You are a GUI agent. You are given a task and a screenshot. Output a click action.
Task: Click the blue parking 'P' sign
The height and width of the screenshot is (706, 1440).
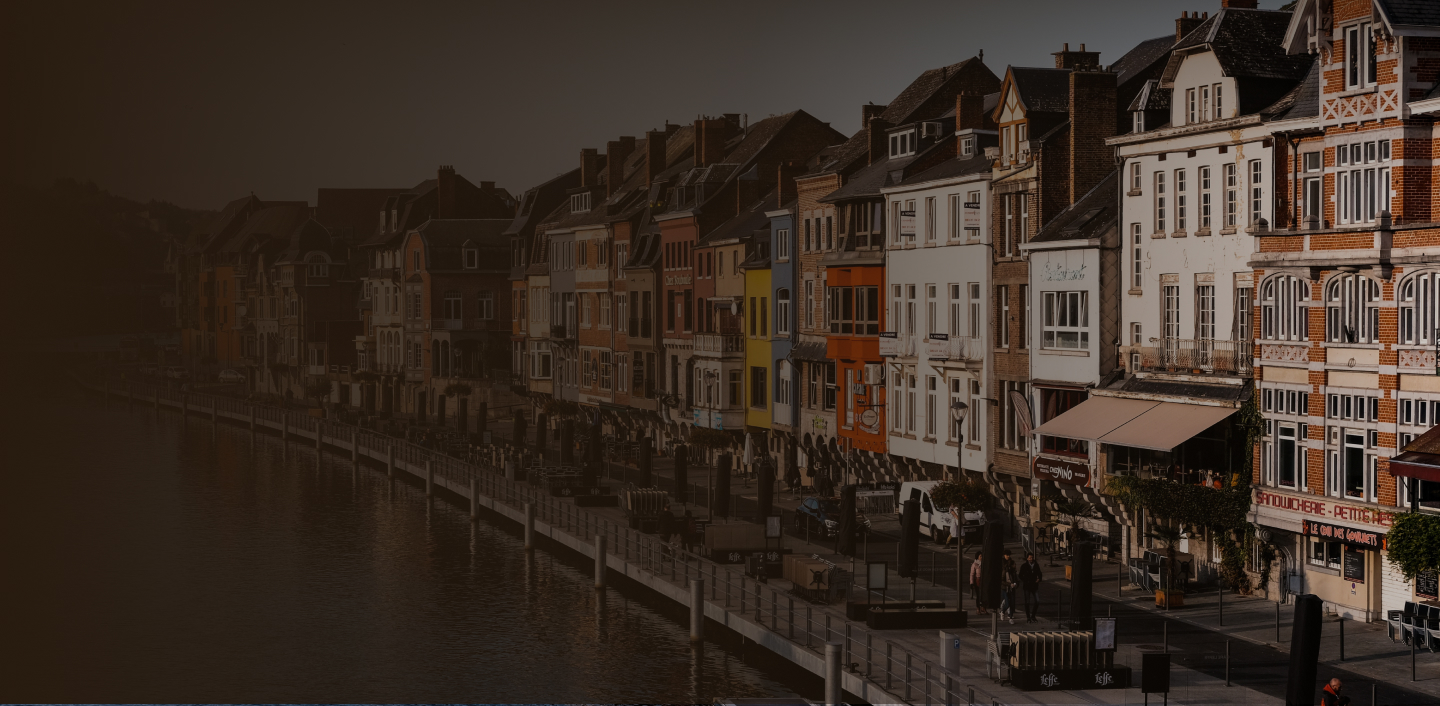(956, 642)
